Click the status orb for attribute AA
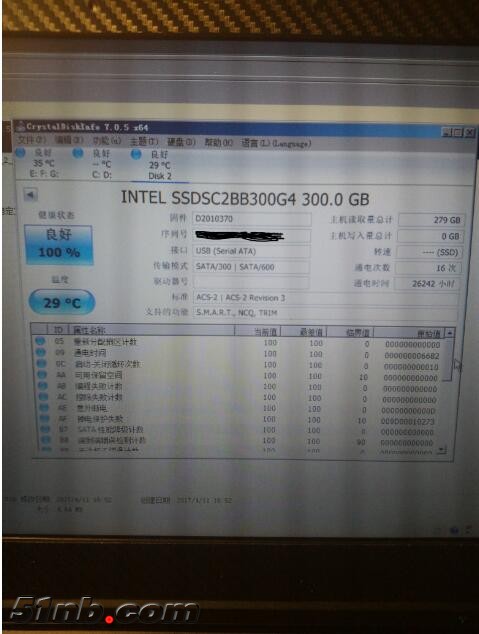 point(42,375)
